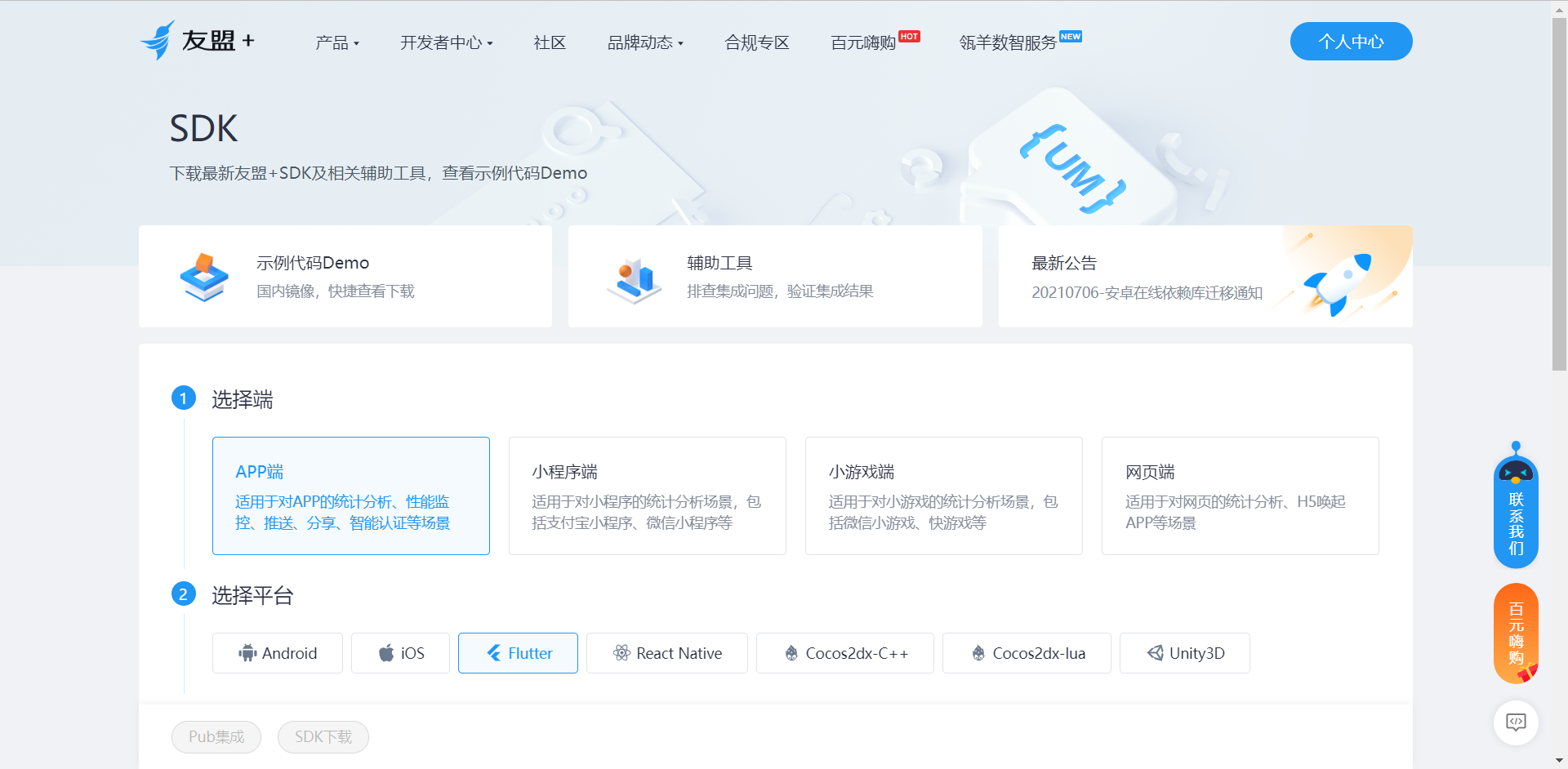Expand the 产品 dropdown menu
This screenshot has width=1568, height=769.
(x=336, y=42)
